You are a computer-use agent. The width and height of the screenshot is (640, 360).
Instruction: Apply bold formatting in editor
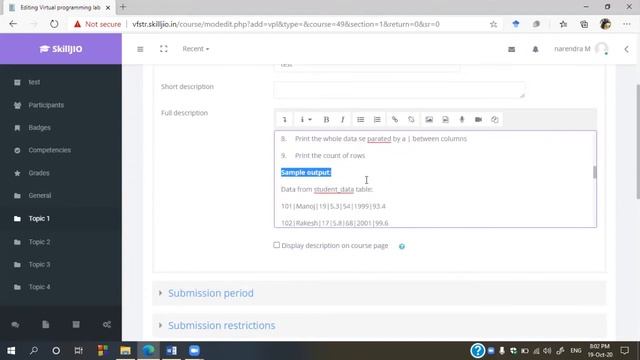tap(326, 120)
